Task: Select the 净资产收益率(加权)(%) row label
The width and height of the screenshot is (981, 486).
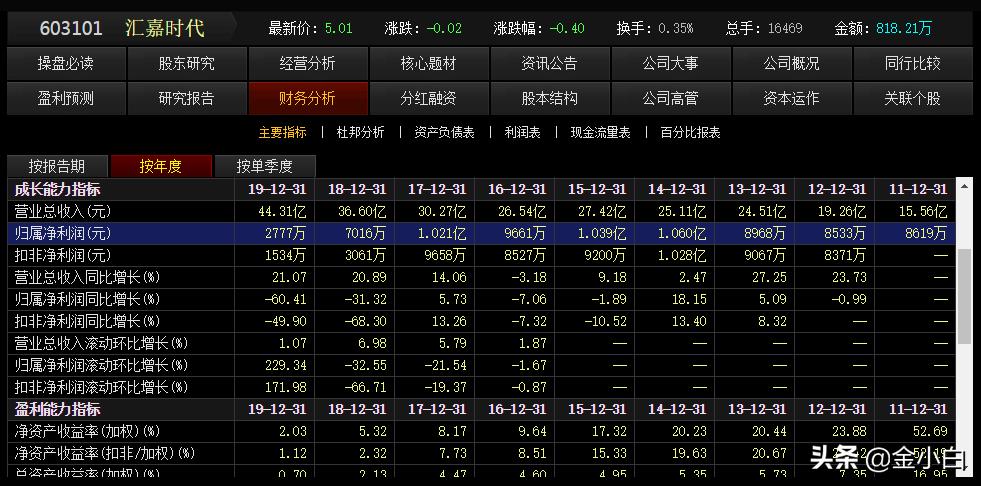Action: 87,431
